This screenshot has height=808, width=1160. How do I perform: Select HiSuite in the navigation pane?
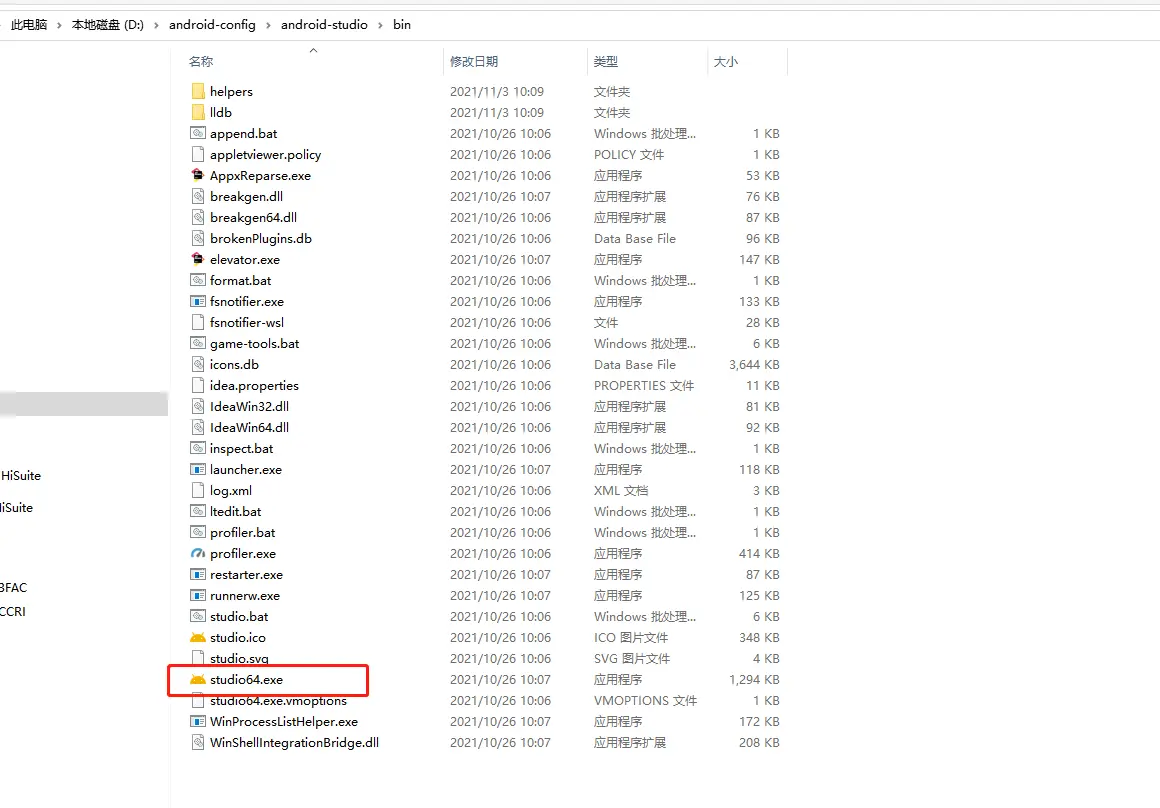click(21, 476)
